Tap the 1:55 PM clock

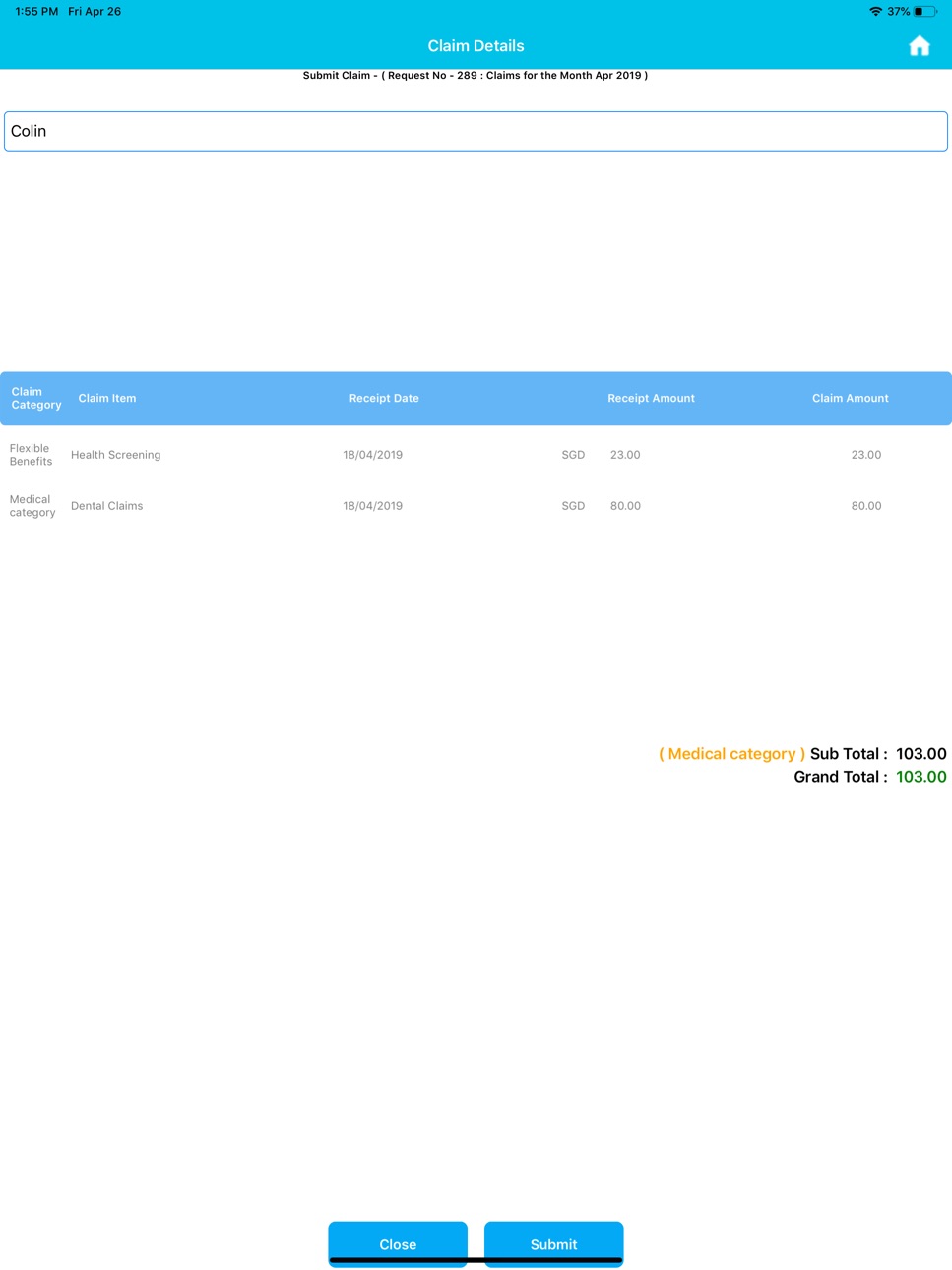pos(36,12)
